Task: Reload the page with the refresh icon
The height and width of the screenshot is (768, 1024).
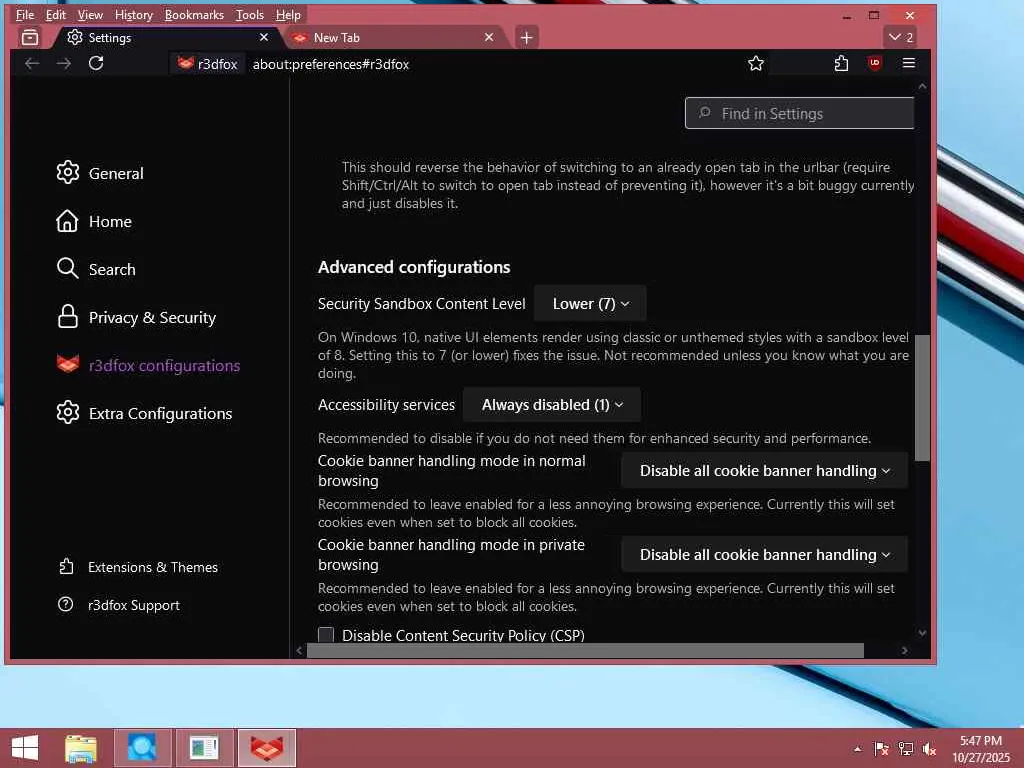Action: coord(96,63)
